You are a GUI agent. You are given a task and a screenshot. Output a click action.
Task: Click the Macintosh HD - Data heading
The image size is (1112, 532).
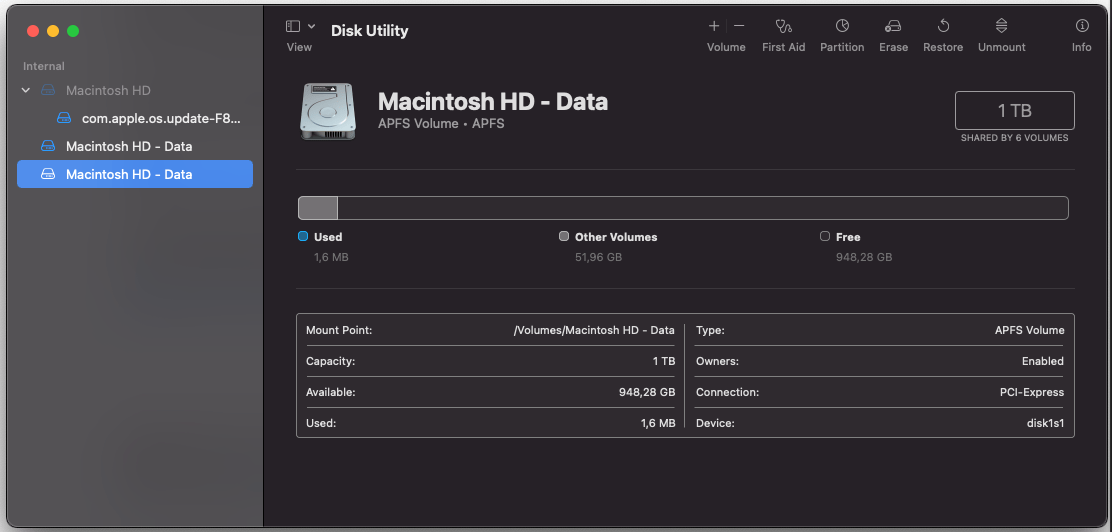[493, 101]
